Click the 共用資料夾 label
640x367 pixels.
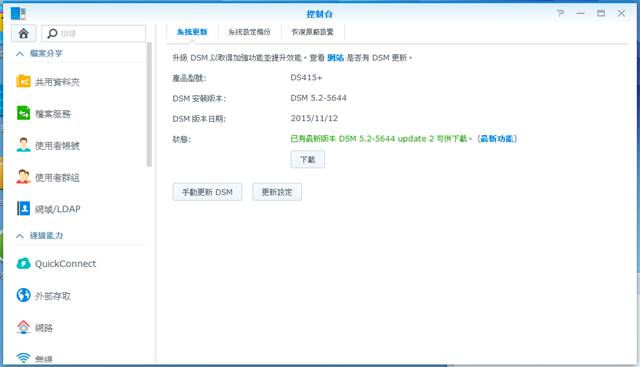click(x=57, y=82)
